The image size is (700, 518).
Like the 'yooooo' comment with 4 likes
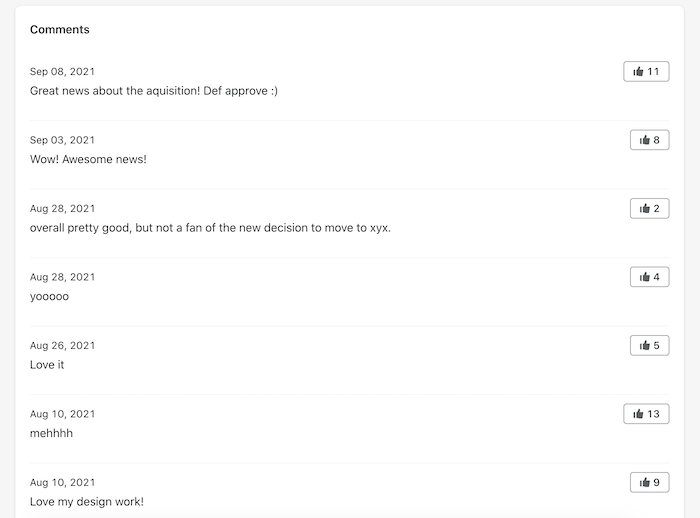coord(650,277)
